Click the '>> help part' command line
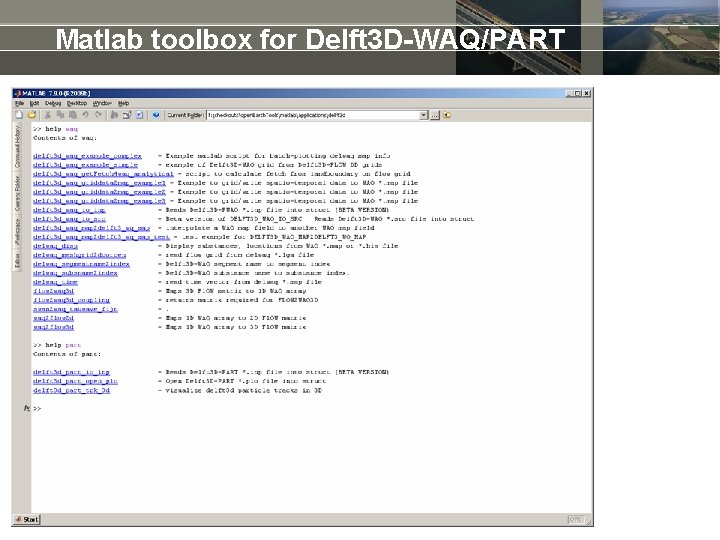 [x=57, y=345]
